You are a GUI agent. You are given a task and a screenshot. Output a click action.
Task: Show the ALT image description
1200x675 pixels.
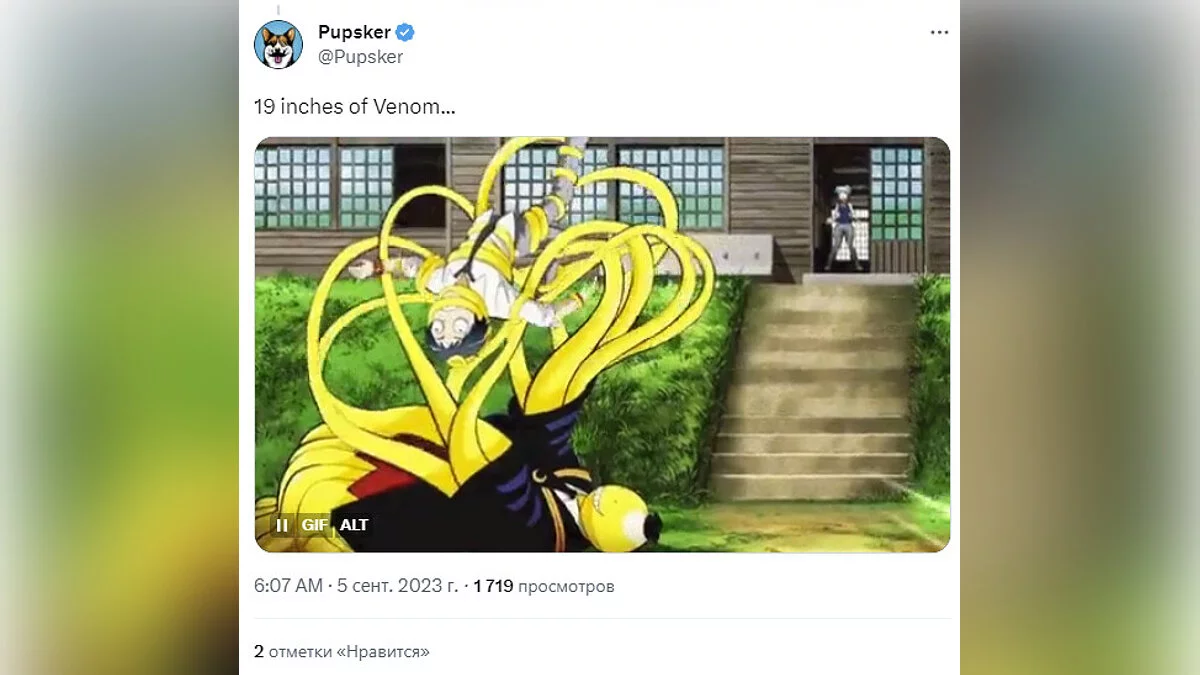tap(354, 525)
